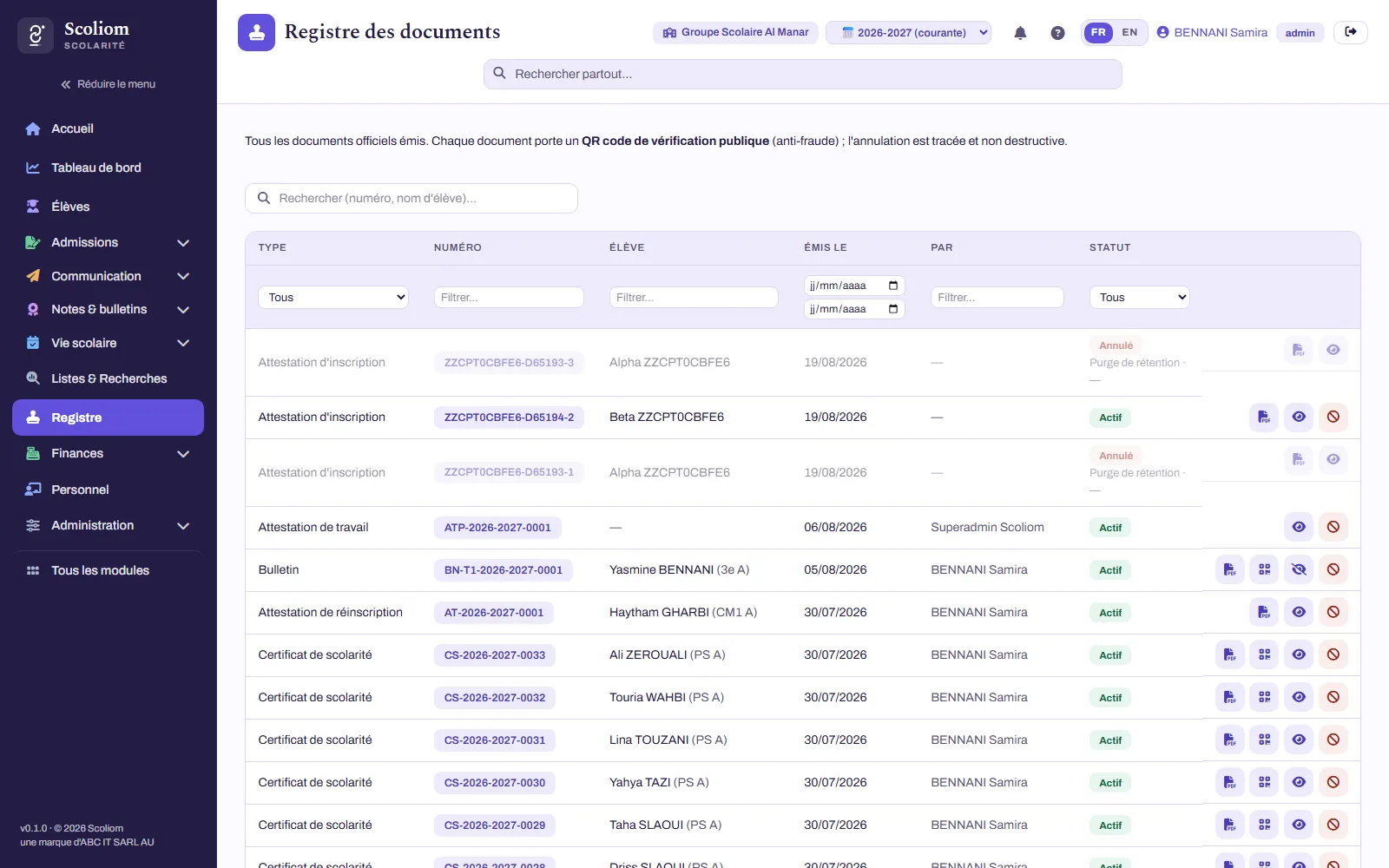Switch language to FR
This screenshot has width=1389, height=868.
[x=1098, y=33]
